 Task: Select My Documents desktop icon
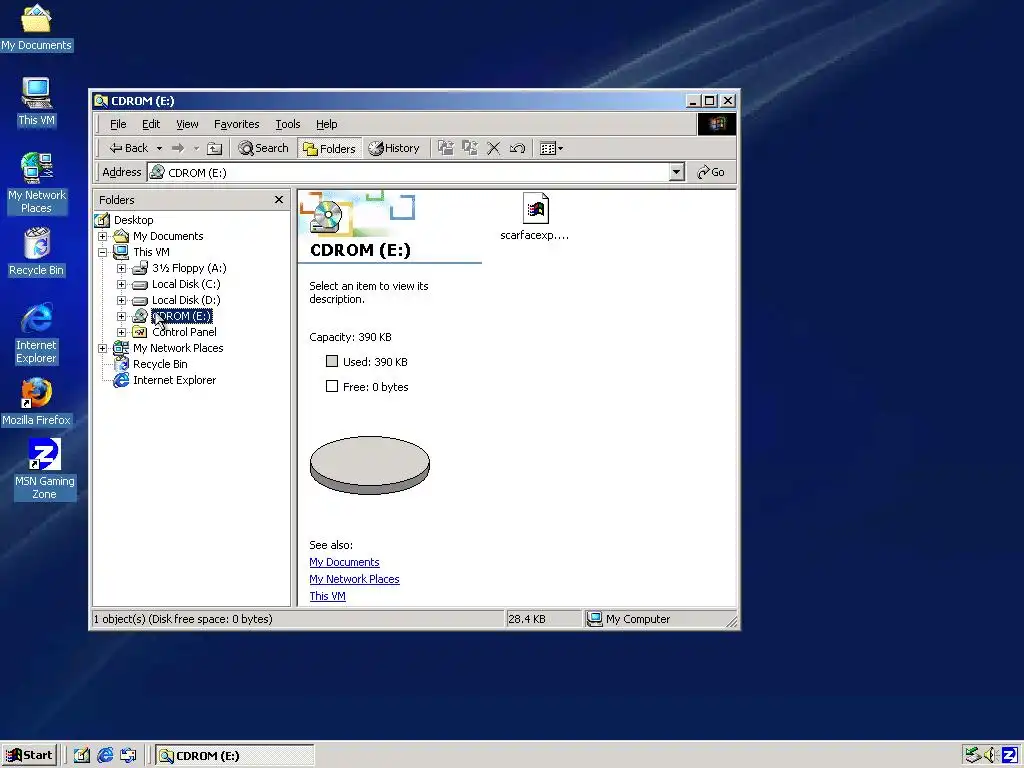click(36, 27)
